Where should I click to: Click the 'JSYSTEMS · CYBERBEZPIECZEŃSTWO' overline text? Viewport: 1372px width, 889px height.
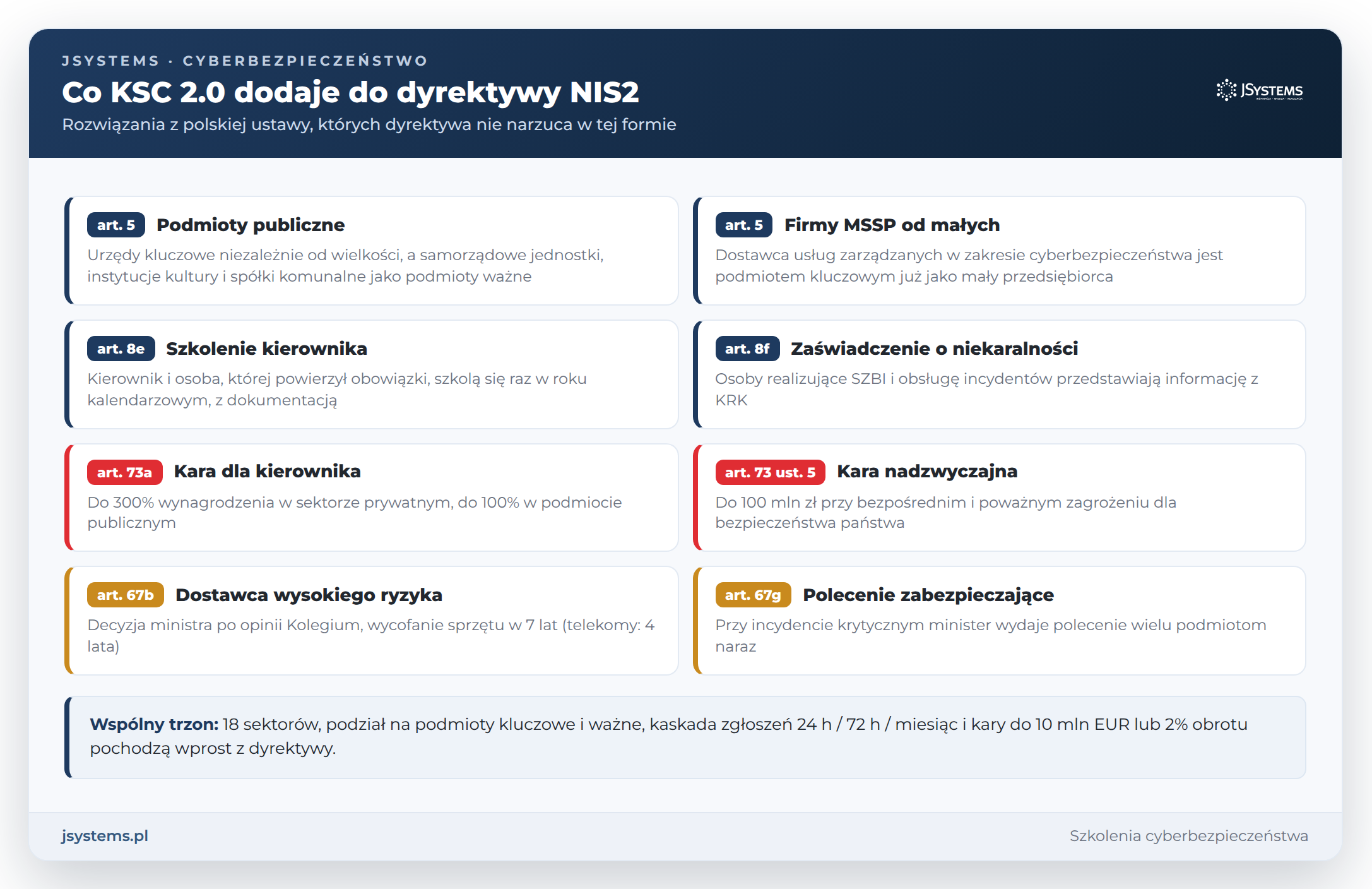244,61
